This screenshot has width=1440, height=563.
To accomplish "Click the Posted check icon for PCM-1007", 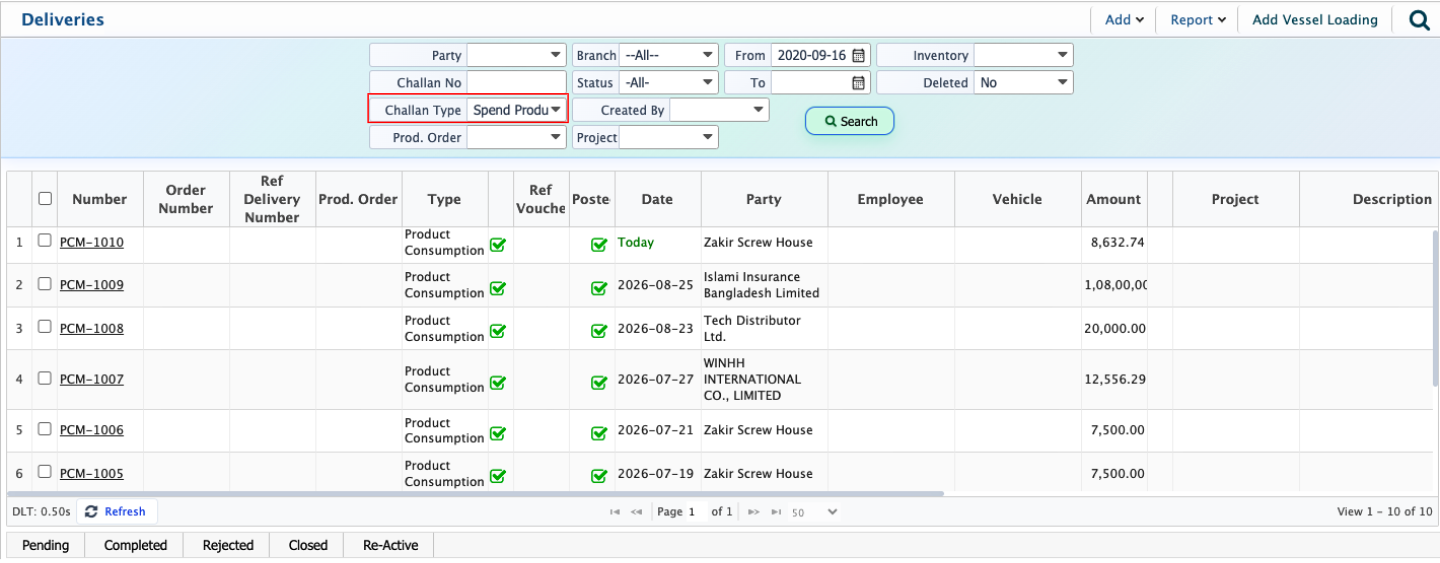I will tap(599, 382).
